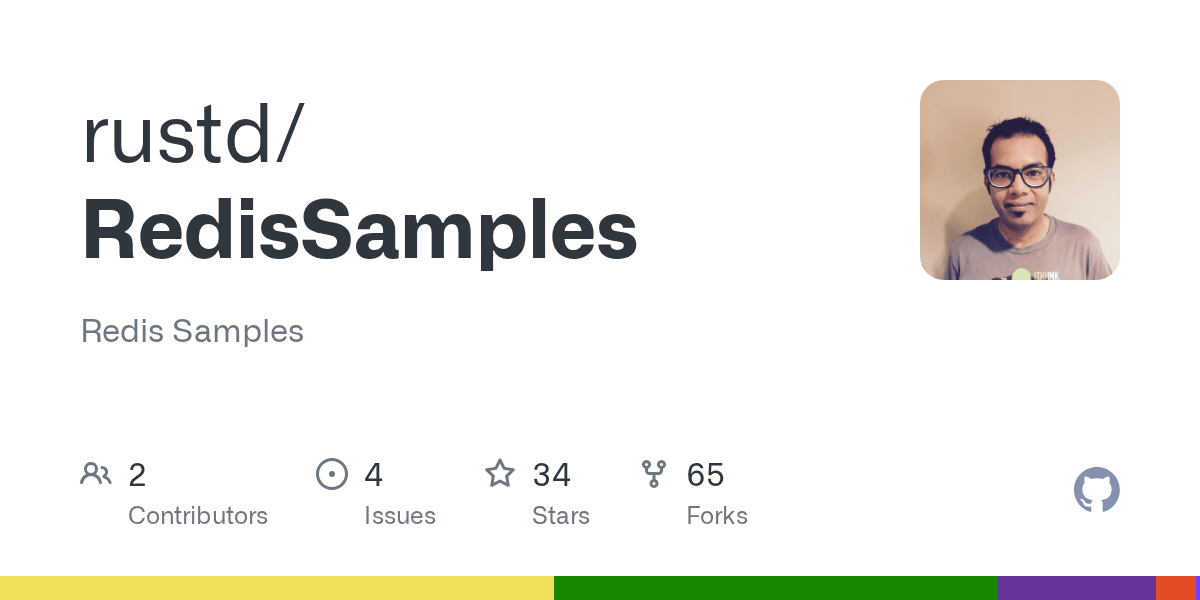Viewport: 1200px width, 600px height.
Task: Click the fork count 65
Action: click(706, 475)
